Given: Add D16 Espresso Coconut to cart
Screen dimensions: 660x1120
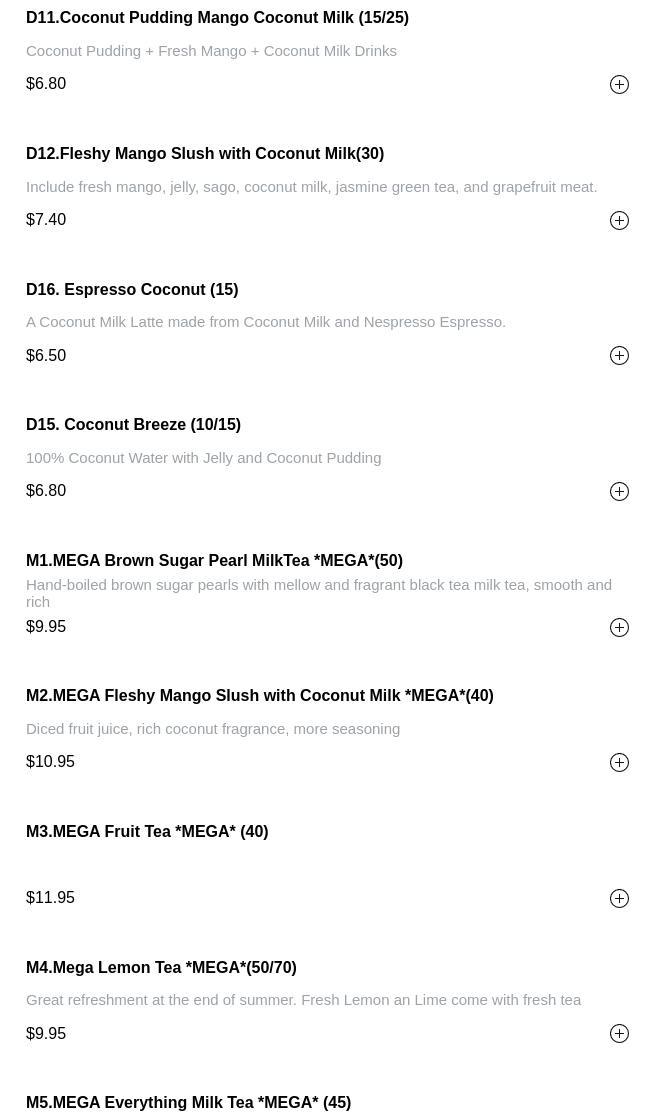Looking at the screenshot, I should (x=619, y=356).
